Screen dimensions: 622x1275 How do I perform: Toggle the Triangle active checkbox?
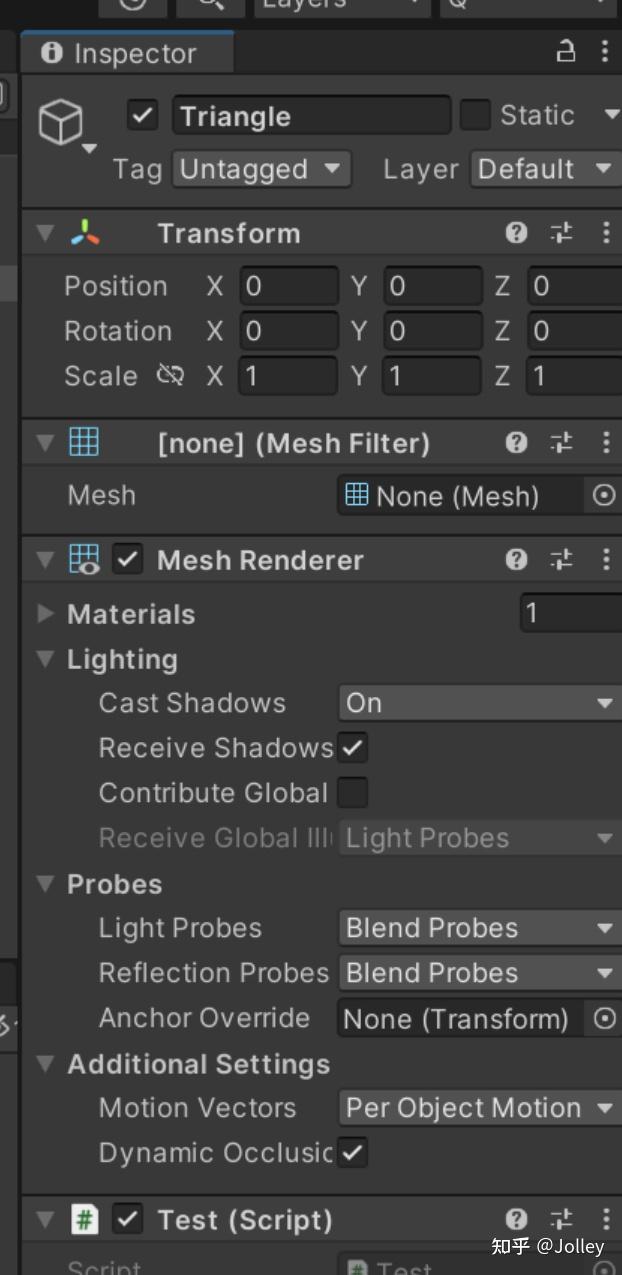tap(142, 115)
